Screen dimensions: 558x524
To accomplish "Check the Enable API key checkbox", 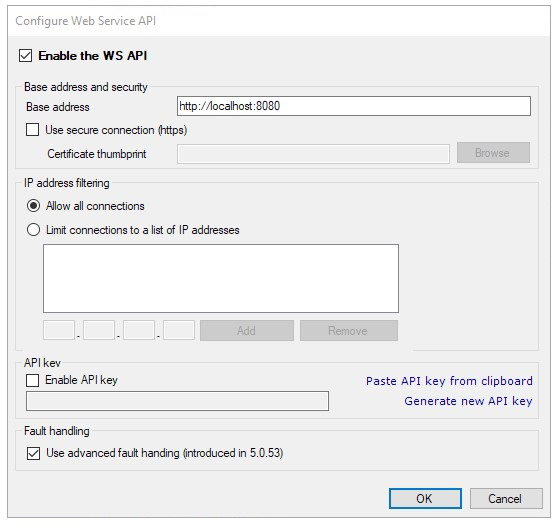I will (x=32, y=380).
